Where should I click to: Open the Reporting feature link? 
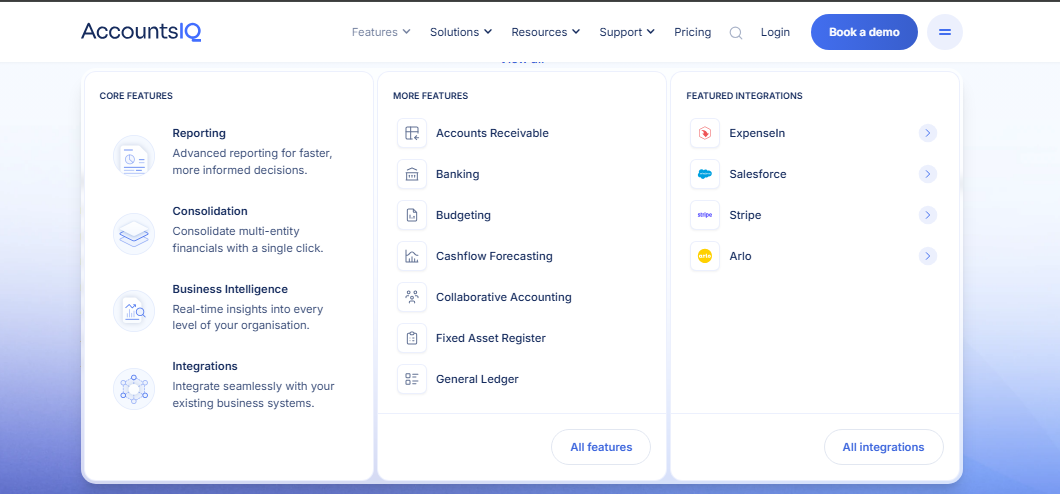(x=199, y=133)
